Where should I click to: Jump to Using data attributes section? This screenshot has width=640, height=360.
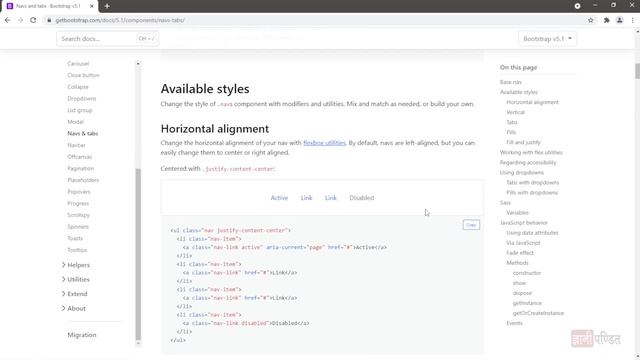532,233
